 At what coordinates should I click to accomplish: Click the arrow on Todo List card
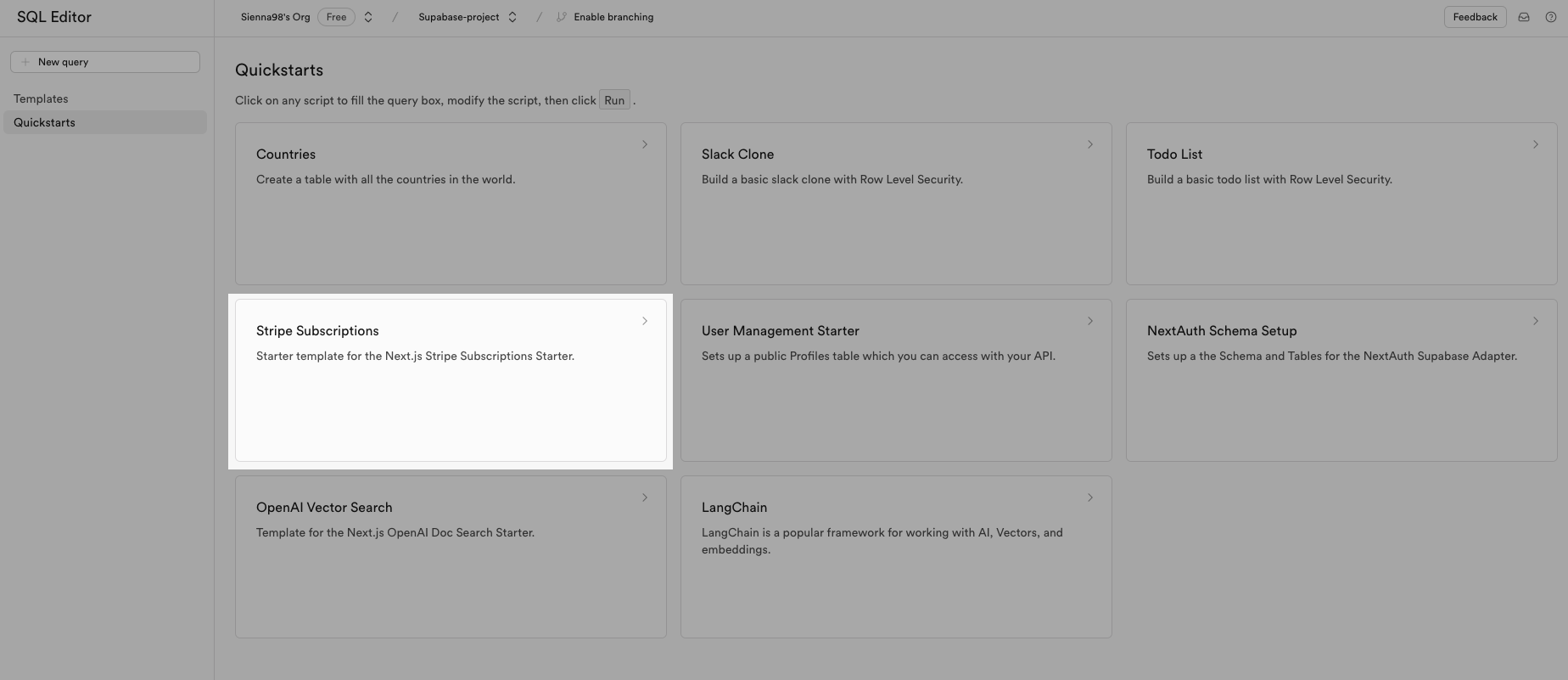pyautogui.click(x=1536, y=144)
